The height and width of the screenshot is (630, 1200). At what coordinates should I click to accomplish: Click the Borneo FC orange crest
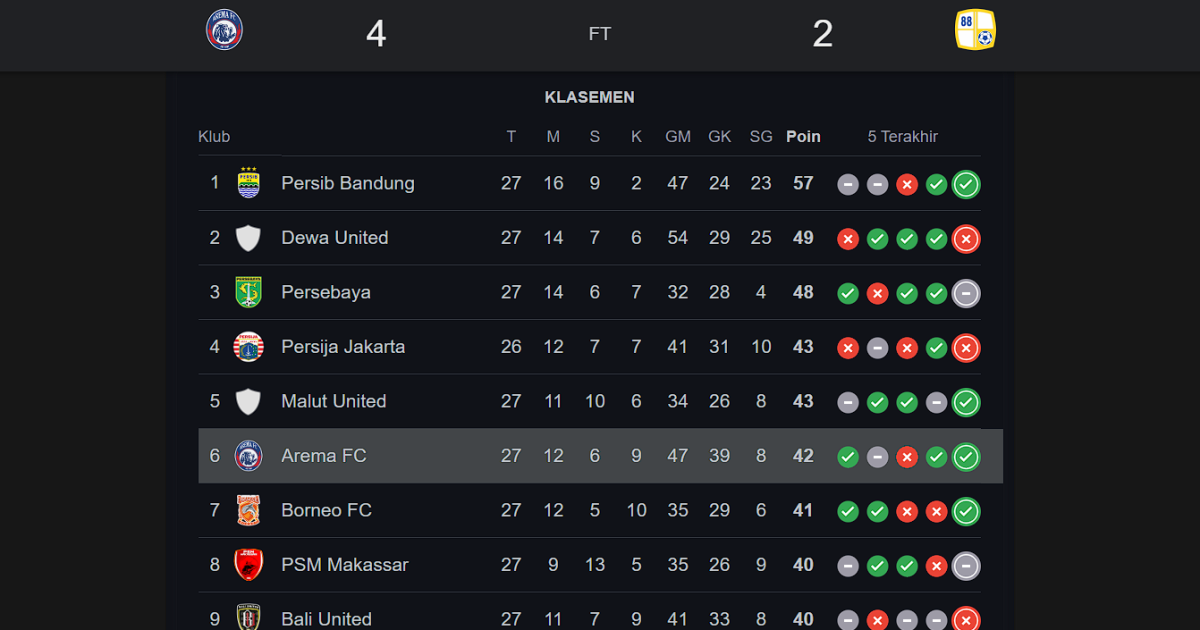pyautogui.click(x=248, y=510)
